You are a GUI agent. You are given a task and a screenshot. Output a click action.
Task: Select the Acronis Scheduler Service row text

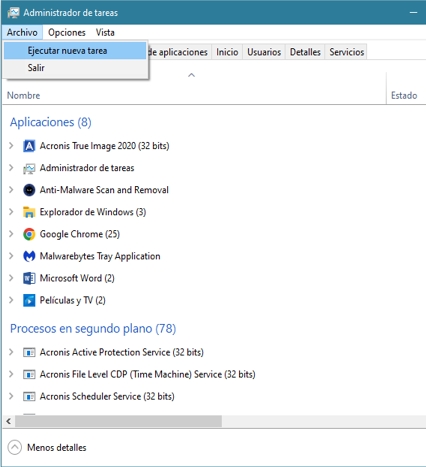107,396
